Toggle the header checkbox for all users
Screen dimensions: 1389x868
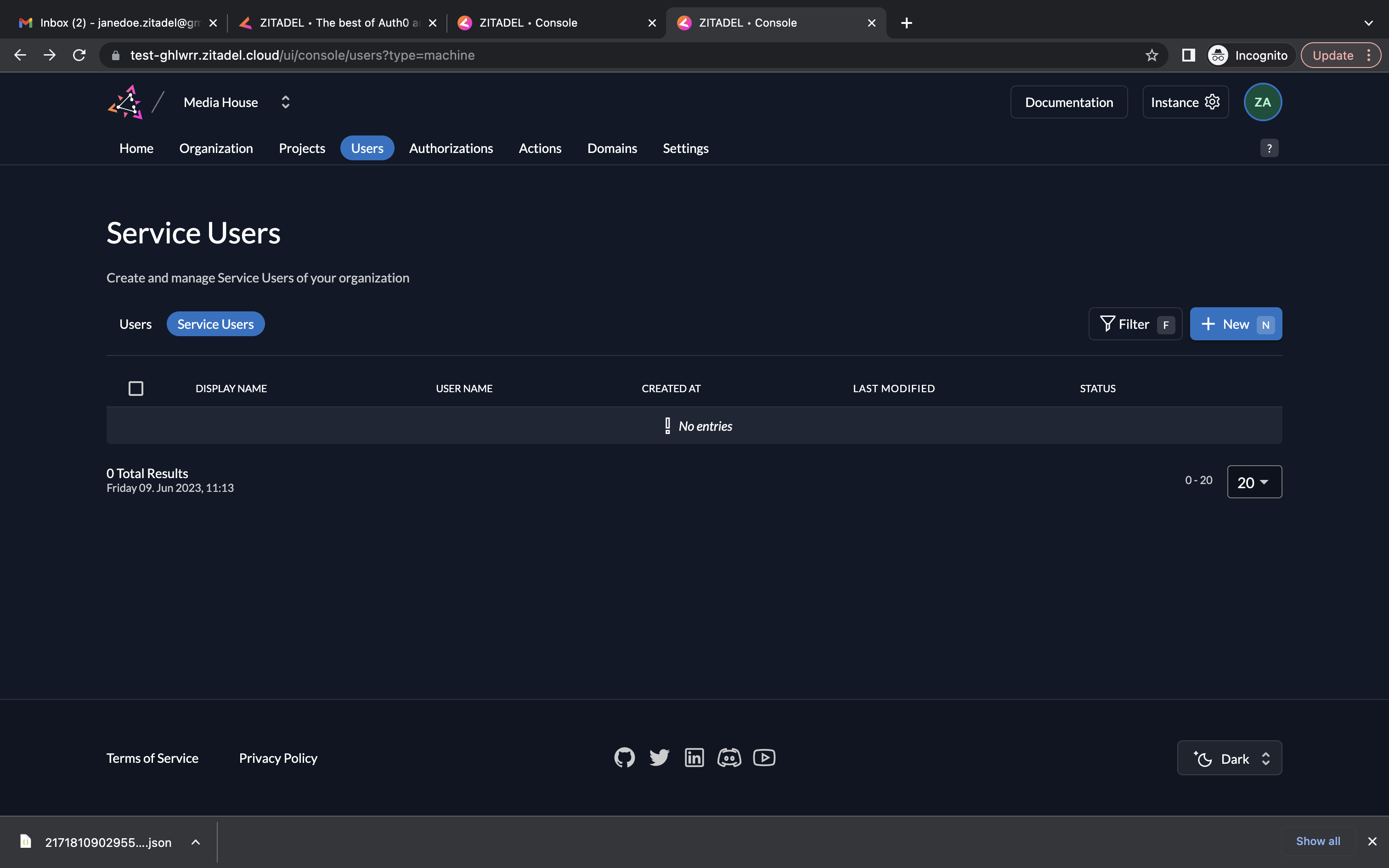135,388
